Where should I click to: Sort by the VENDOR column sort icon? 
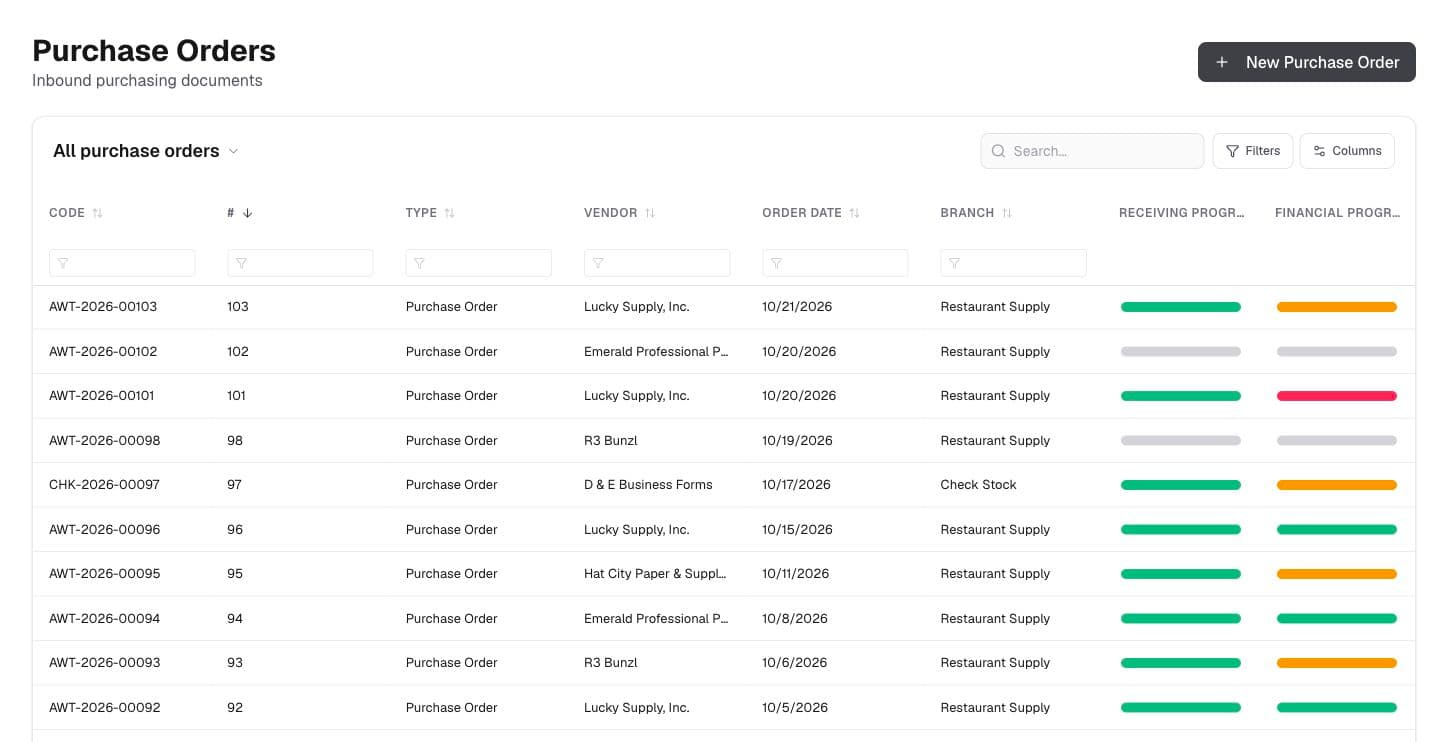coord(650,213)
